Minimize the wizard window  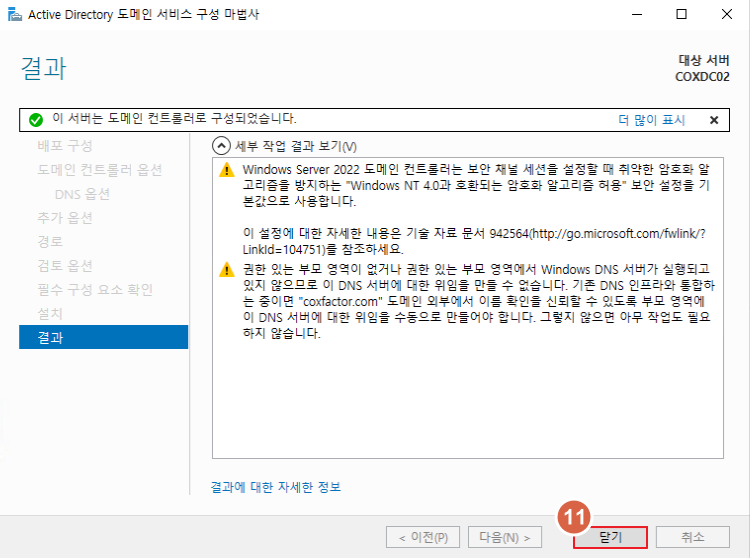click(637, 14)
